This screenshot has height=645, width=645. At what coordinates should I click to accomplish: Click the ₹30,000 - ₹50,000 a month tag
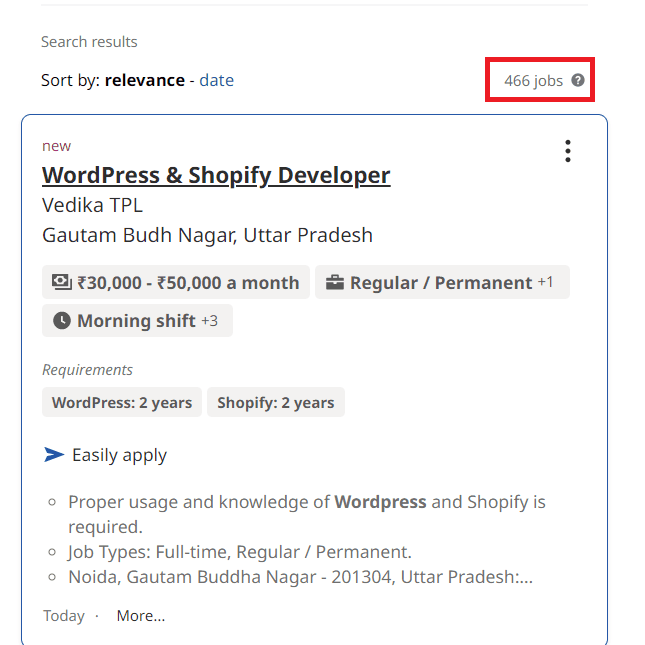tap(176, 282)
